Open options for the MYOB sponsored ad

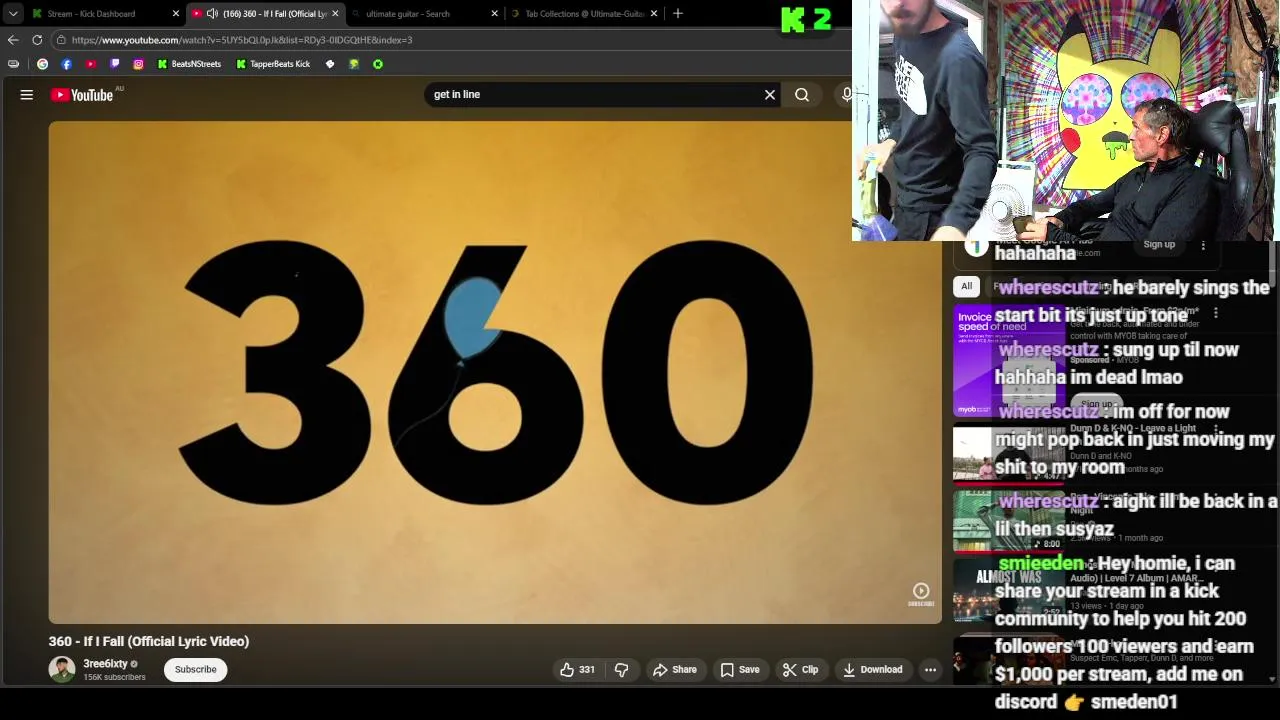point(1216,314)
